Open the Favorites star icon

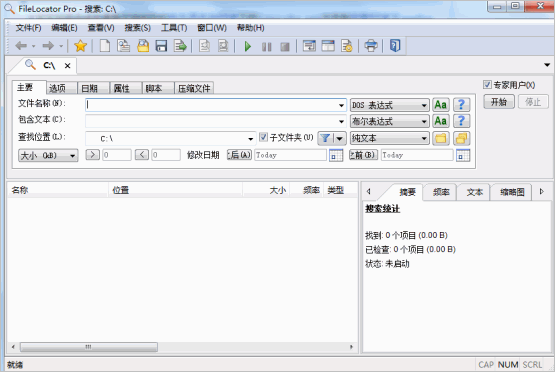click(x=81, y=46)
